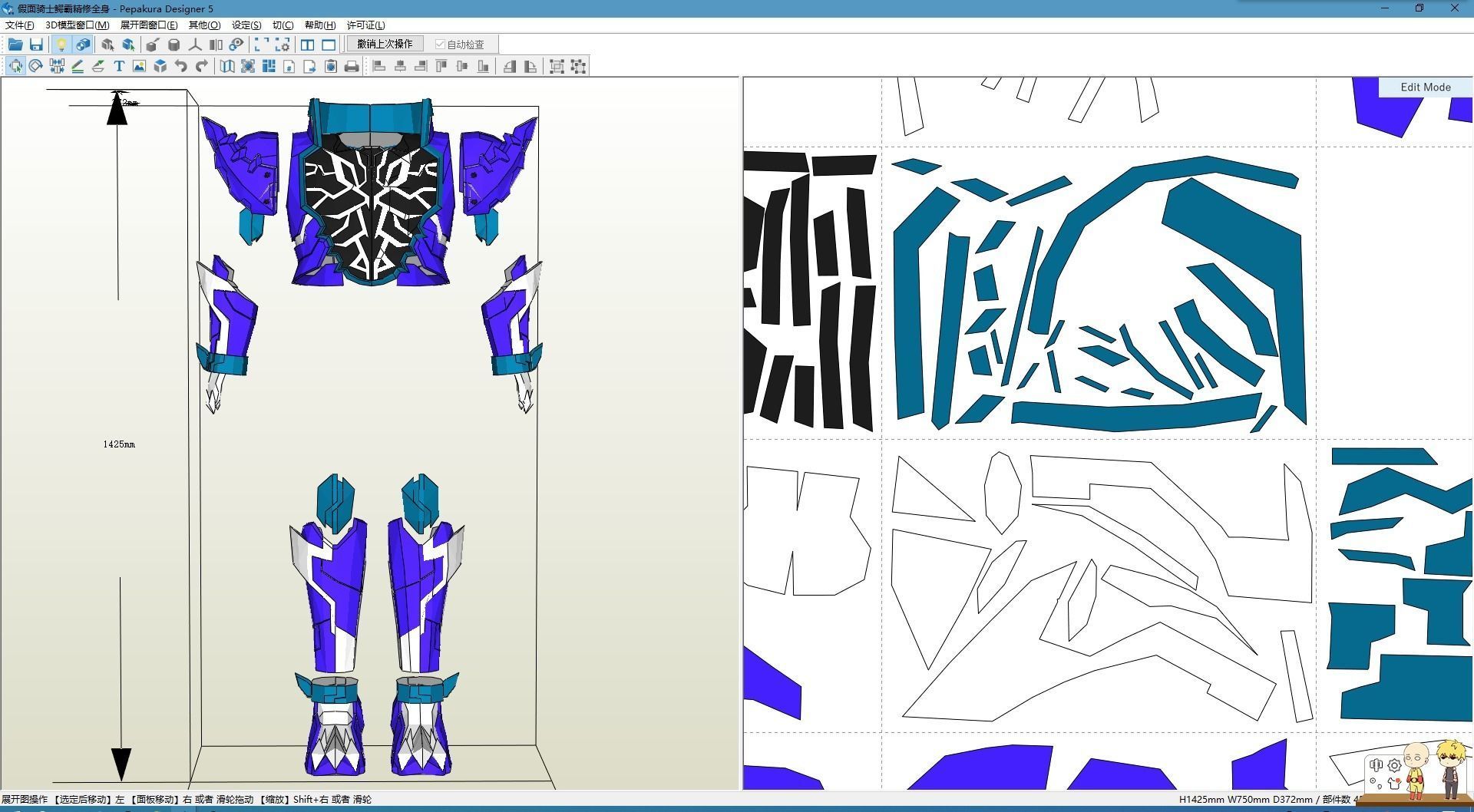Open the 文件(F) menu
Screen dimensions: 1474x812
(x=19, y=25)
